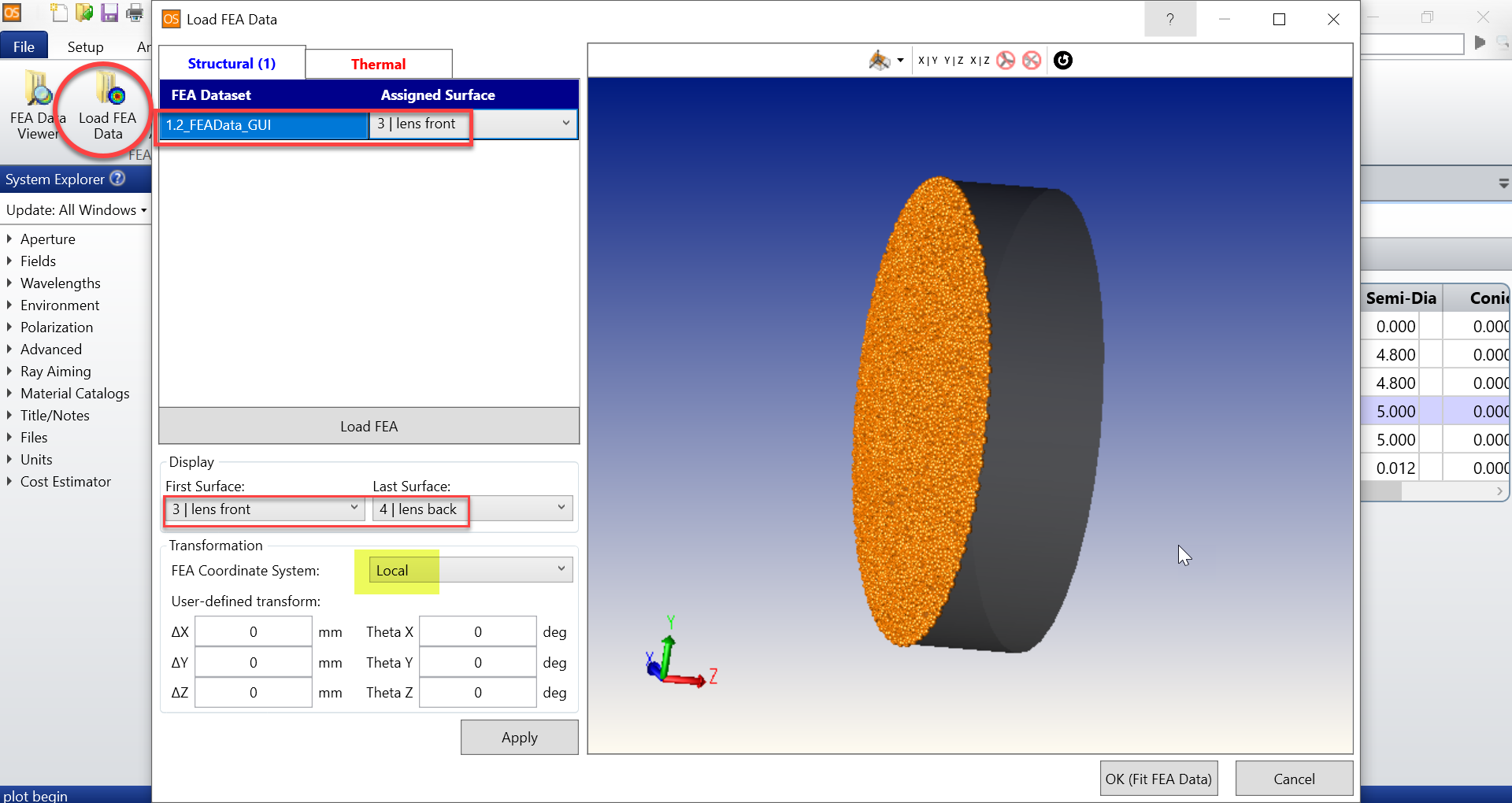The image size is (1512, 803).
Task: Click OK (Fit FEA Data) button
Action: [1158, 779]
